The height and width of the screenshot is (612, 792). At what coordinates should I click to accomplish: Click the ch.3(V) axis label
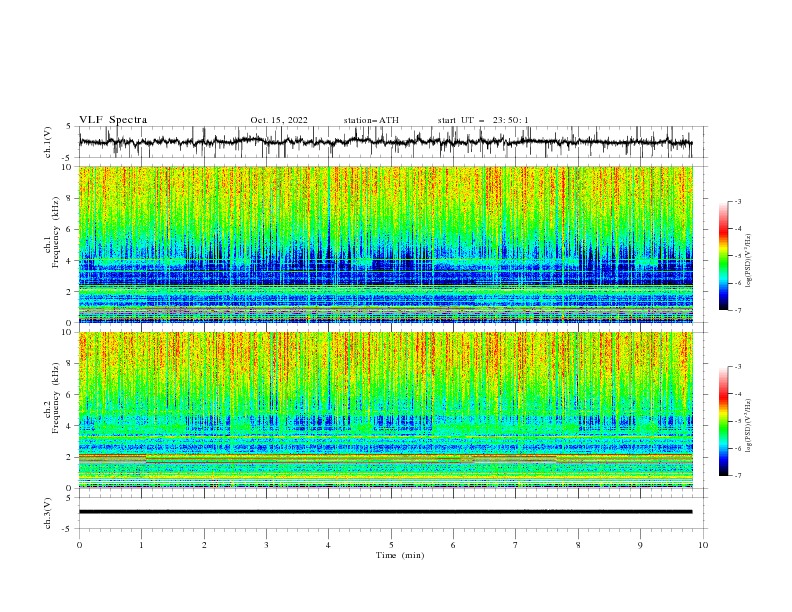coord(48,513)
